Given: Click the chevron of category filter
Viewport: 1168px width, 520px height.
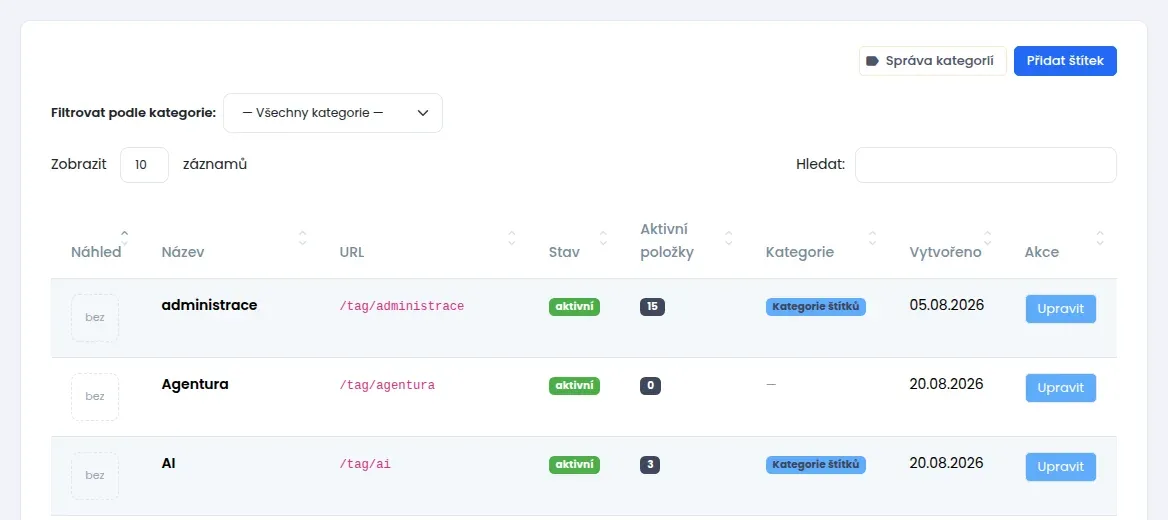Looking at the screenshot, I should coord(422,113).
